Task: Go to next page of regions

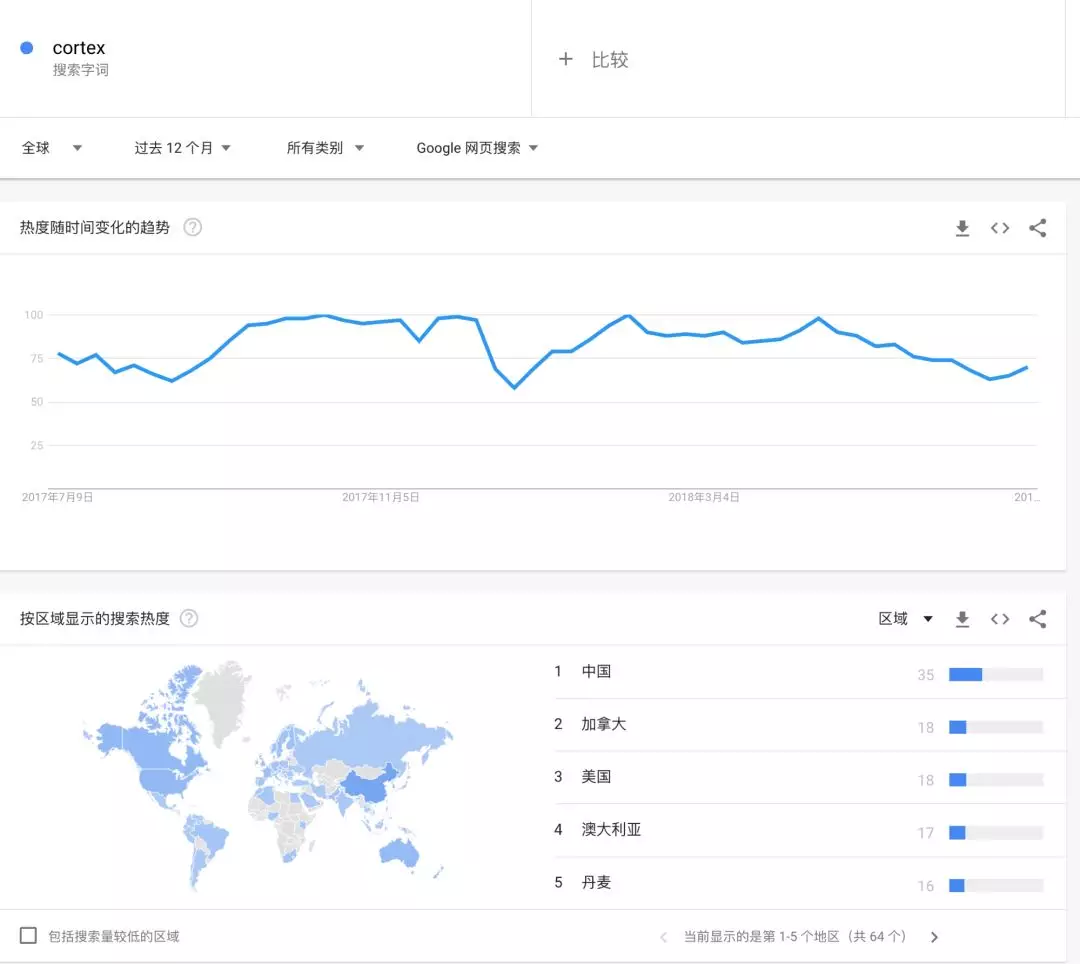Action: pos(934,937)
